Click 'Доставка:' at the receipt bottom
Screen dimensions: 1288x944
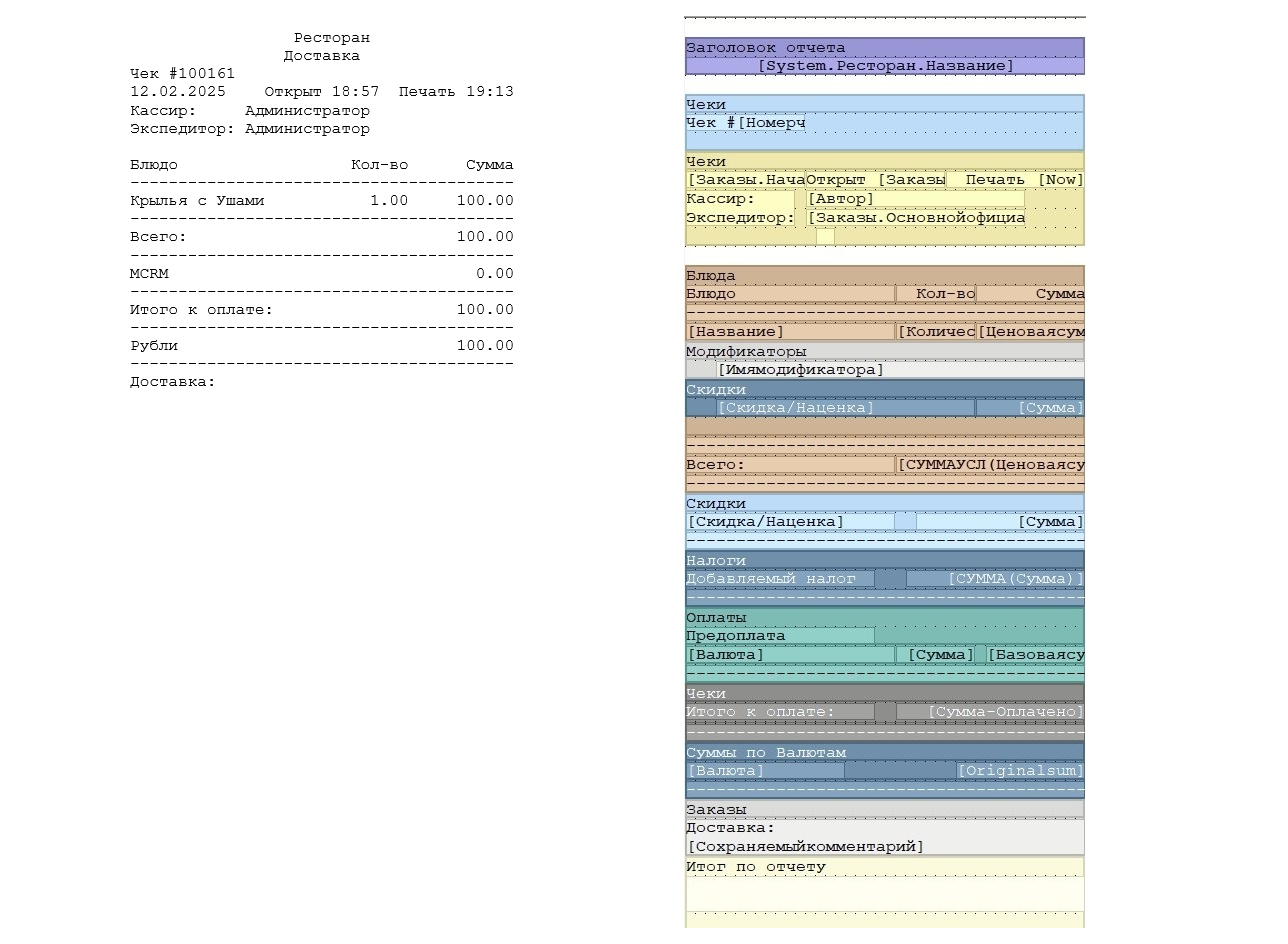173,382
